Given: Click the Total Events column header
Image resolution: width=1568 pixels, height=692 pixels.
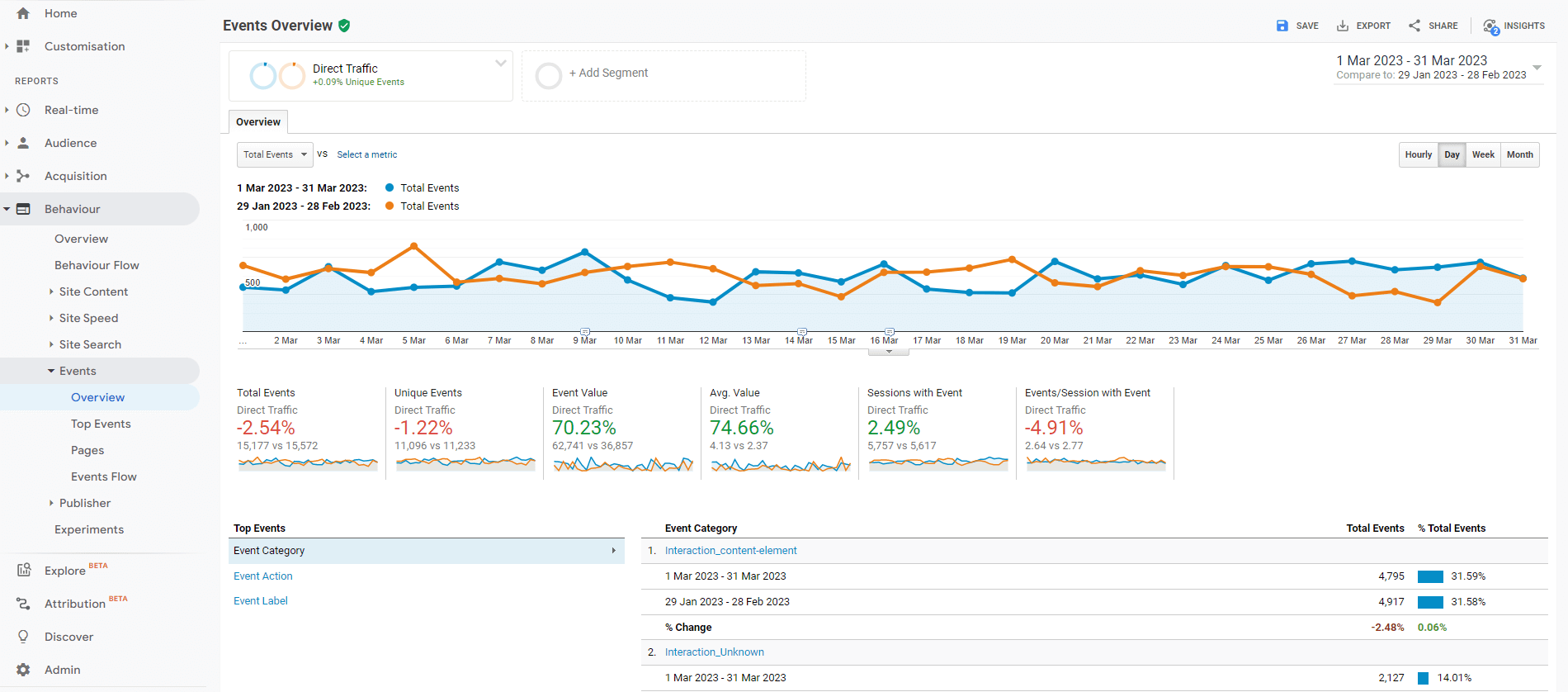Looking at the screenshot, I should pos(1375,528).
